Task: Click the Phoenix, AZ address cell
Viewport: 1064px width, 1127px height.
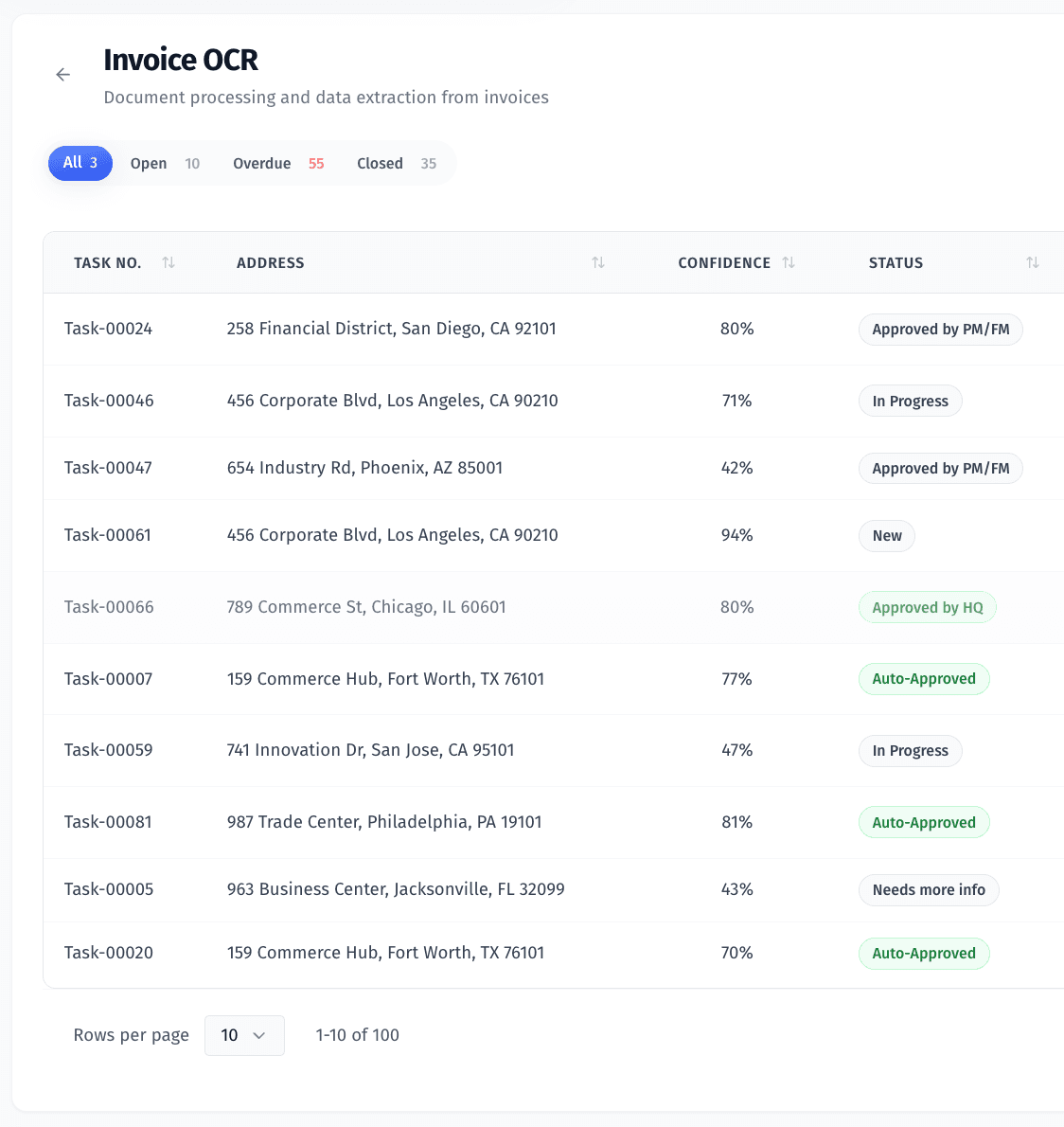Action: 365,468
